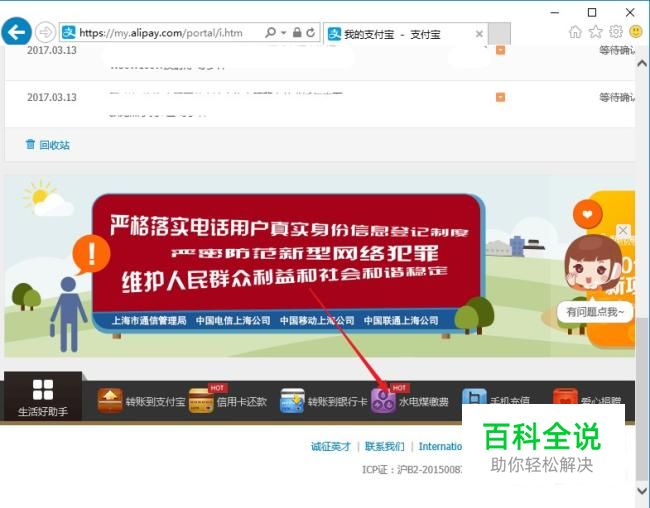Image resolution: width=650 pixels, height=508 pixels.
Task: Open the 联系我们 footer link
Action: click(384, 447)
